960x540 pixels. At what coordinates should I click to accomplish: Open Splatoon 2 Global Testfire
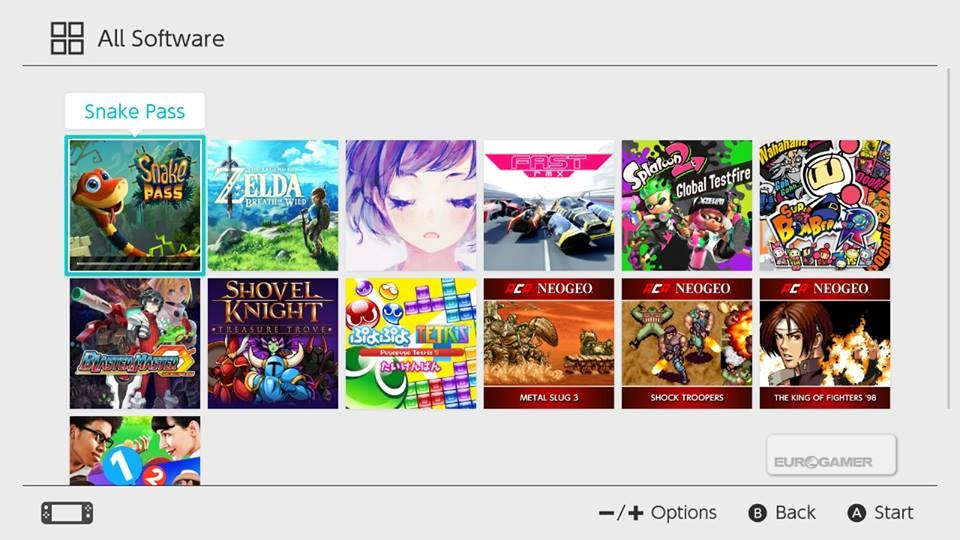(x=687, y=205)
